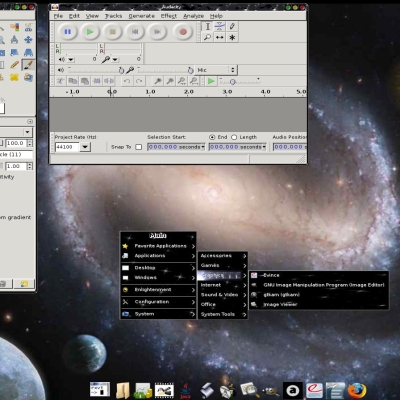The image size is (400, 400).
Task: Select the Heal tool in GIMP toolbox
Action: click(14, 77)
